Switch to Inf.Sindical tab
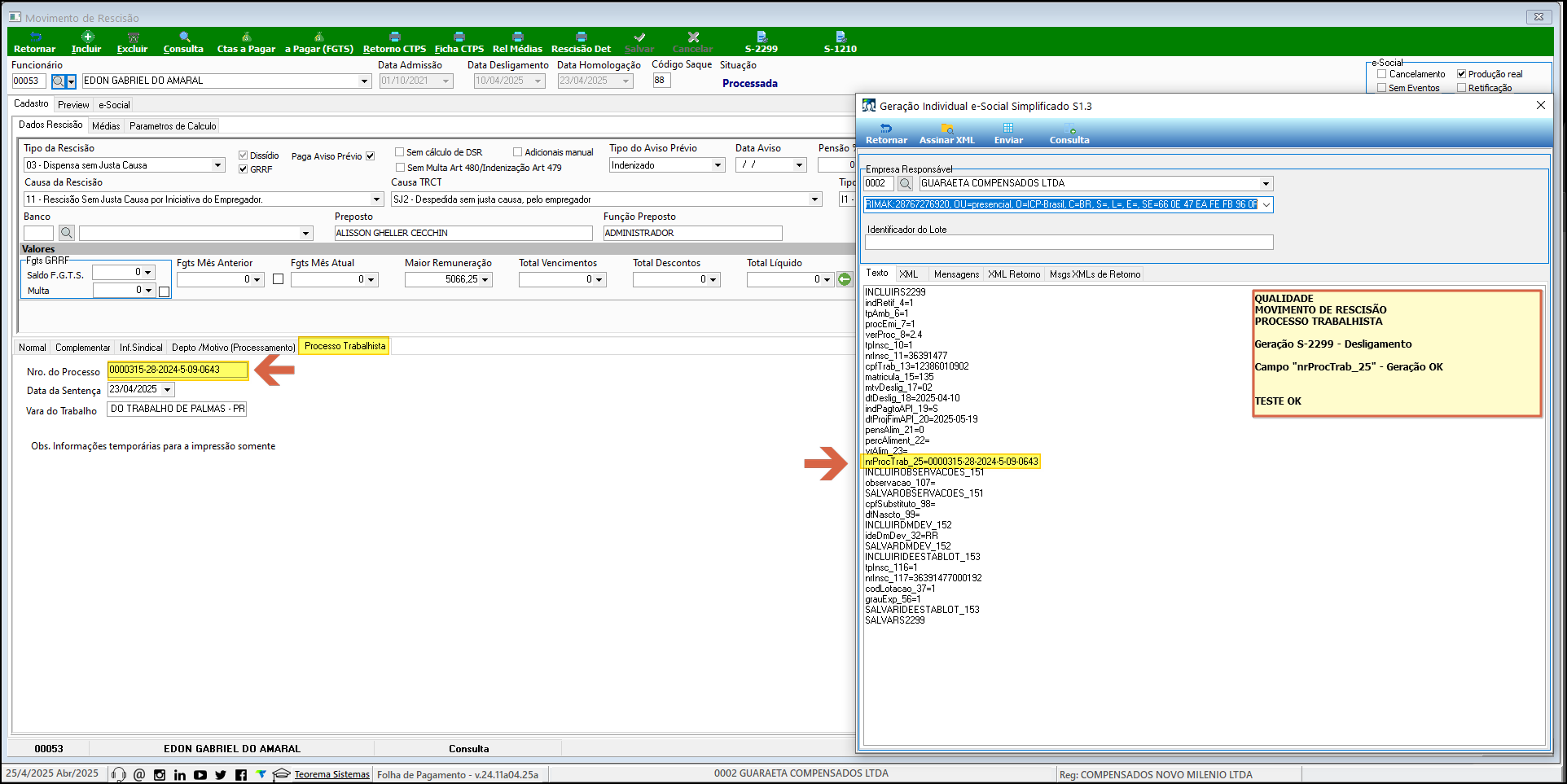 (x=141, y=348)
